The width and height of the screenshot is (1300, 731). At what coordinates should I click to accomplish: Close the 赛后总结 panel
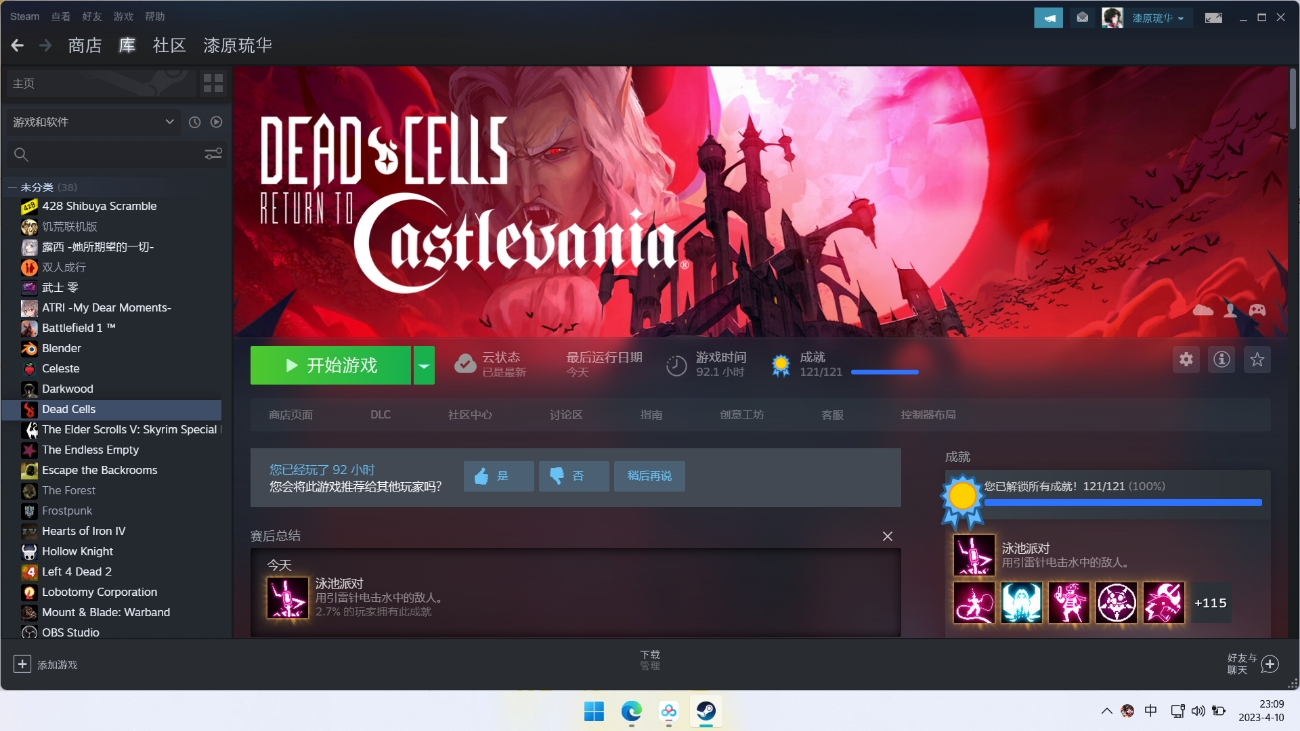[x=887, y=536]
